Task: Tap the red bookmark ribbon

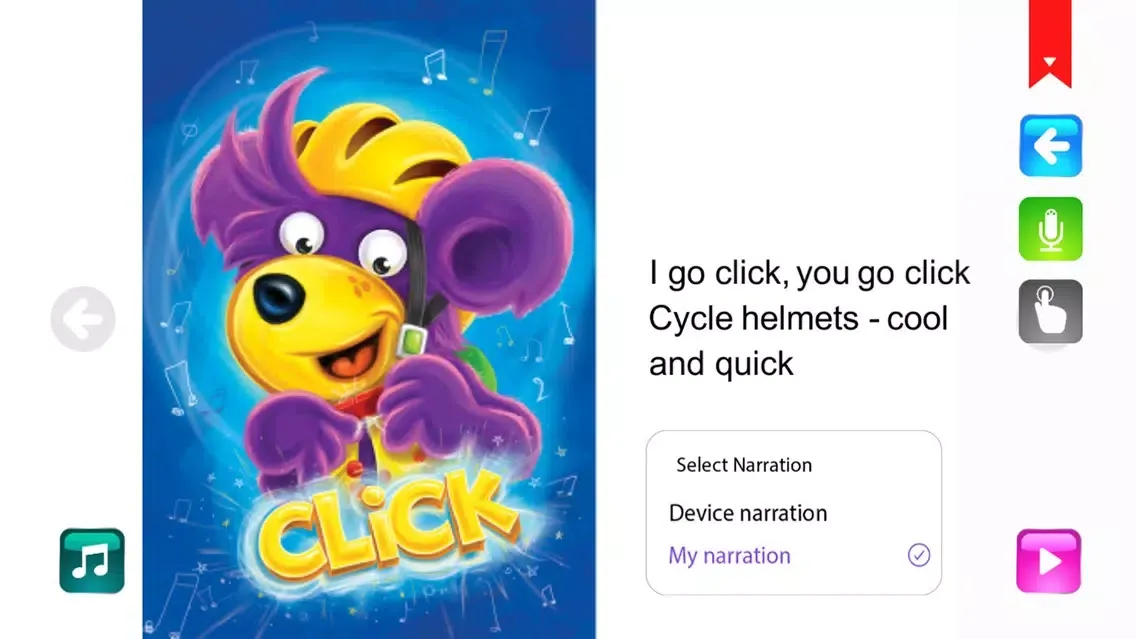Action: click(x=1049, y=42)
